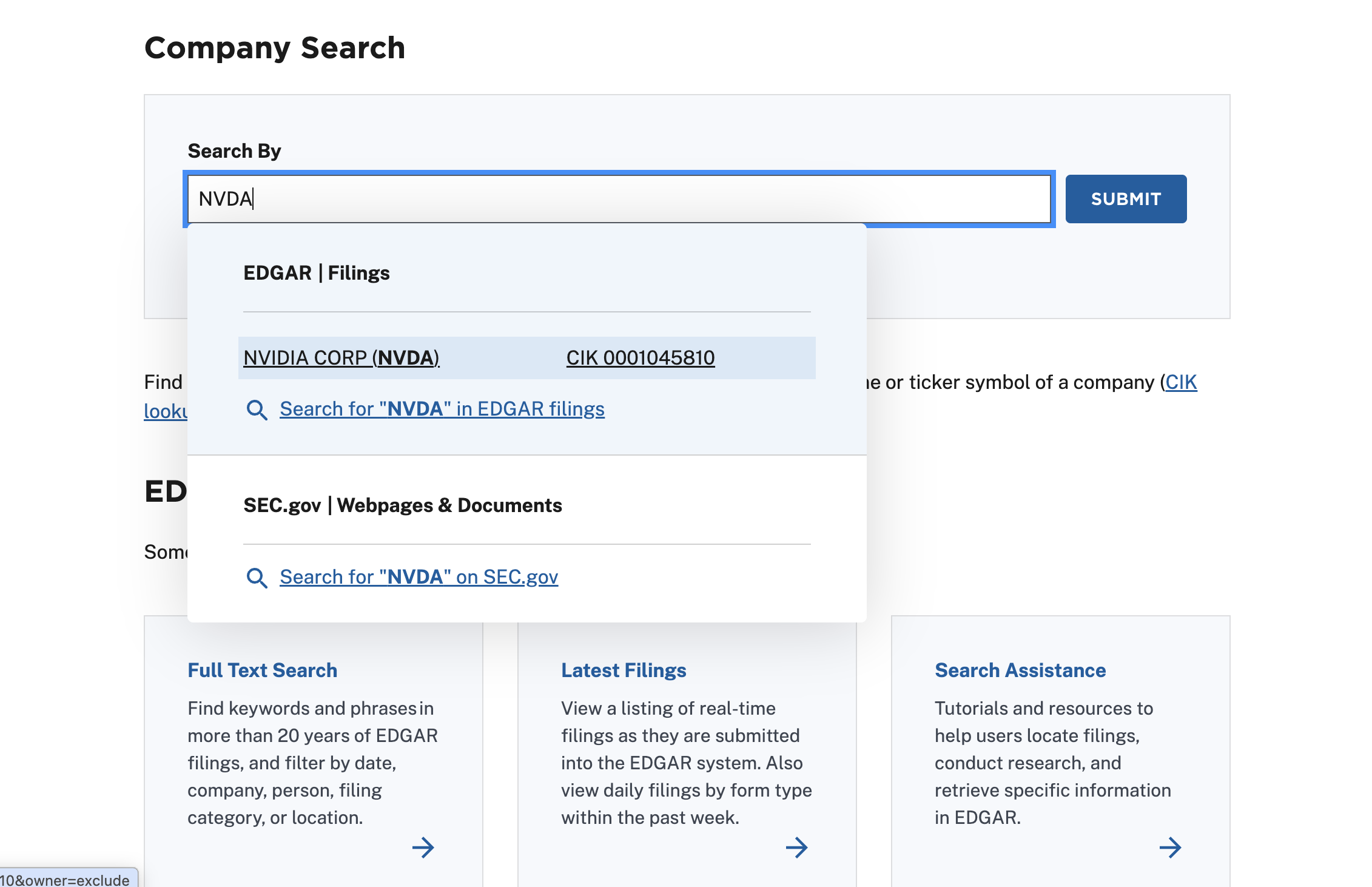Viewport: 1372px width, 887px height.
Task: Click the Search By input field
Action: pos(619,199)
